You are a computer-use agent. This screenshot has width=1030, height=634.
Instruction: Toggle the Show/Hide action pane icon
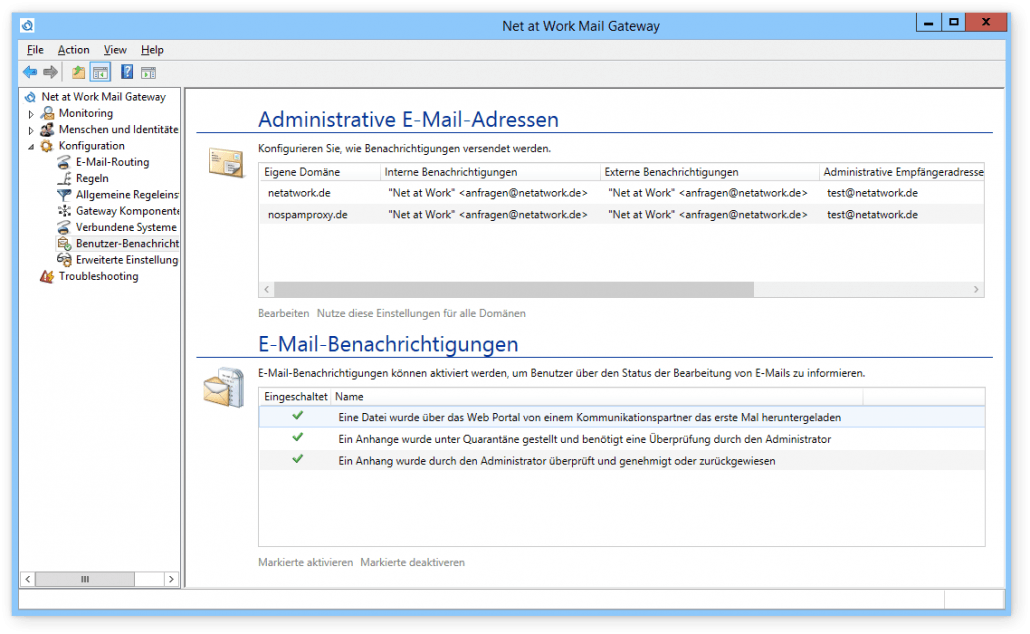click(x=148, y=72)
